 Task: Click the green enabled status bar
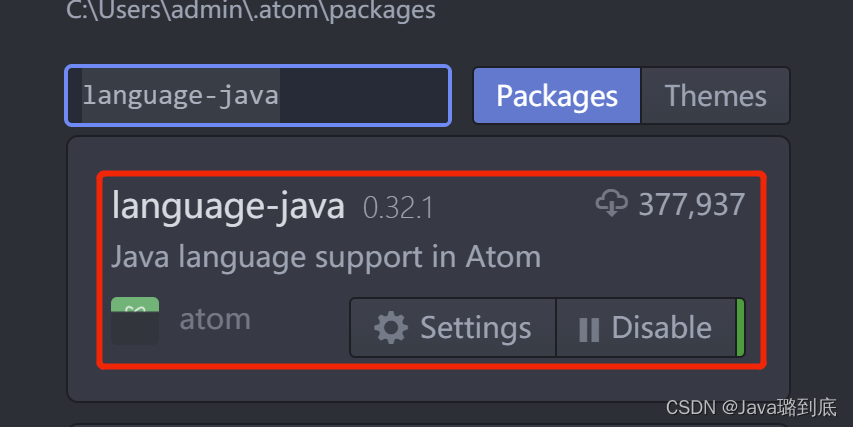click(740, 327)
